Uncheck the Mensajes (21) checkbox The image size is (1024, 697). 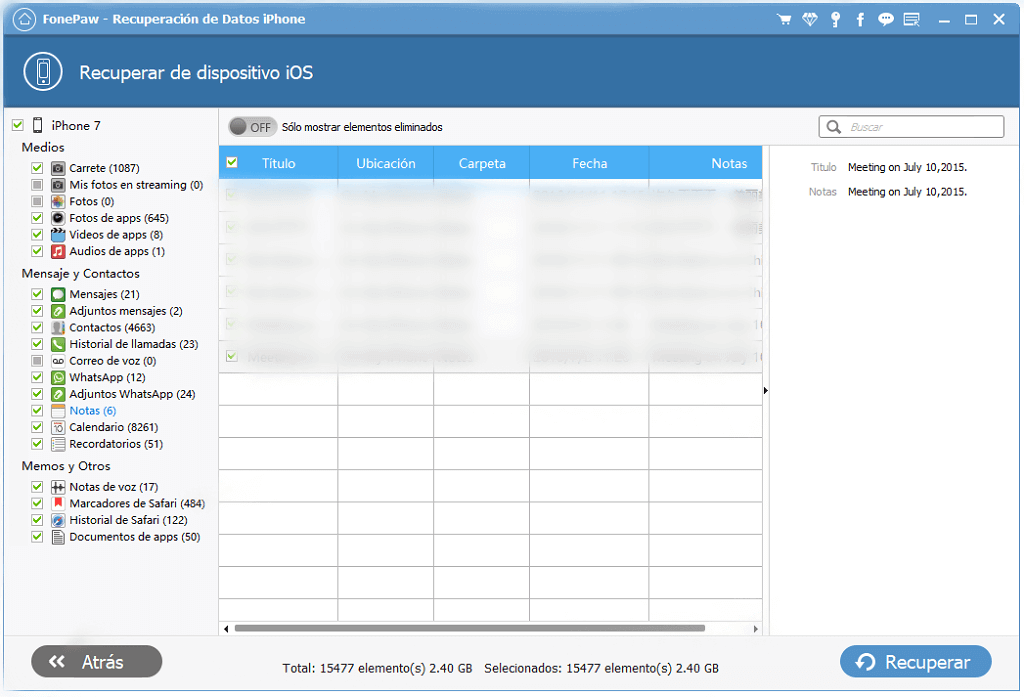coord(37,294)
